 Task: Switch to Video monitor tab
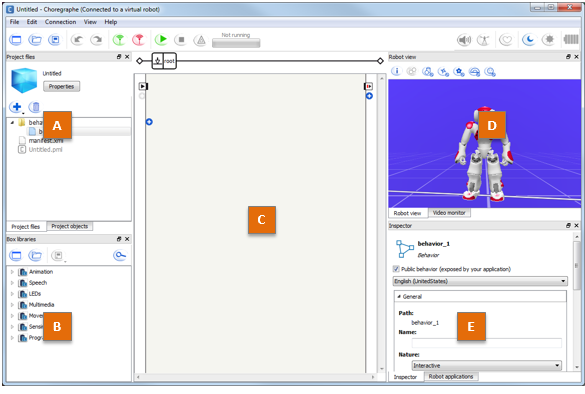point(449,213)
